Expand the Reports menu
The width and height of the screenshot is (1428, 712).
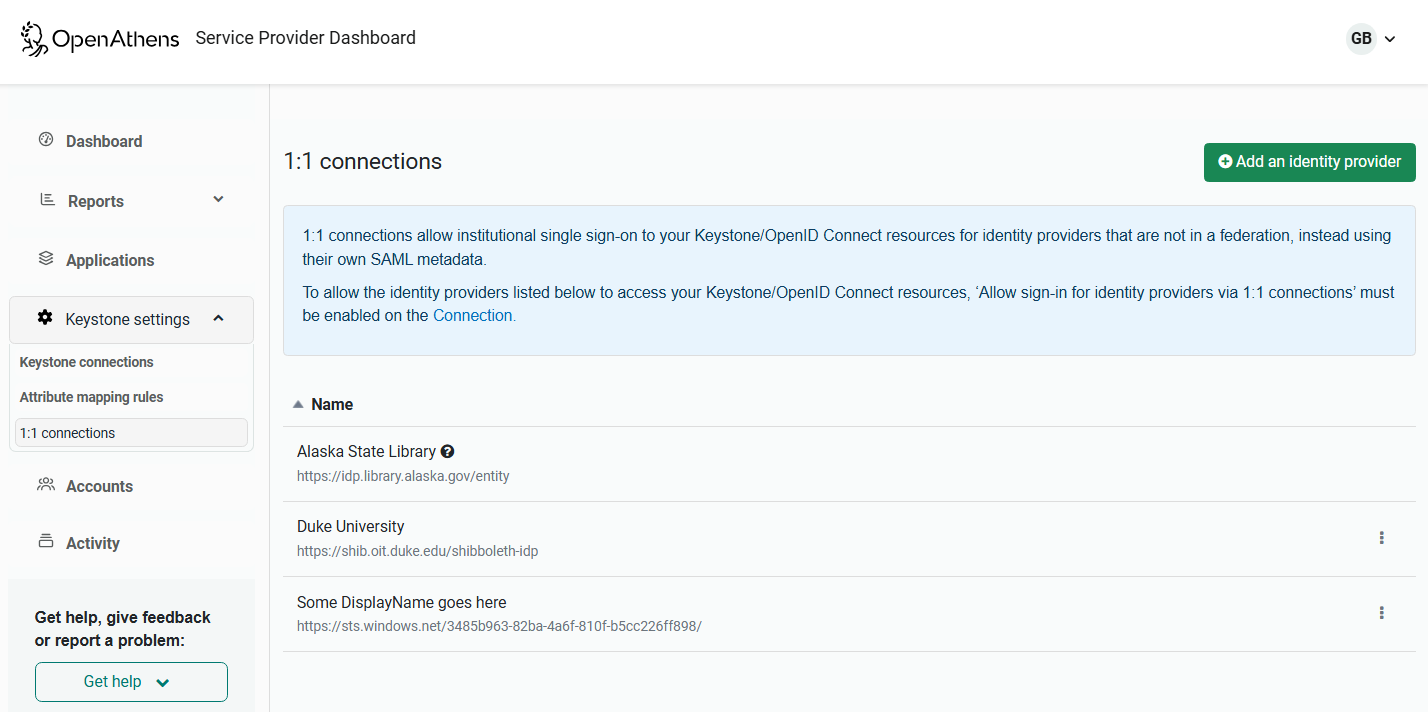tap(218, 200)
